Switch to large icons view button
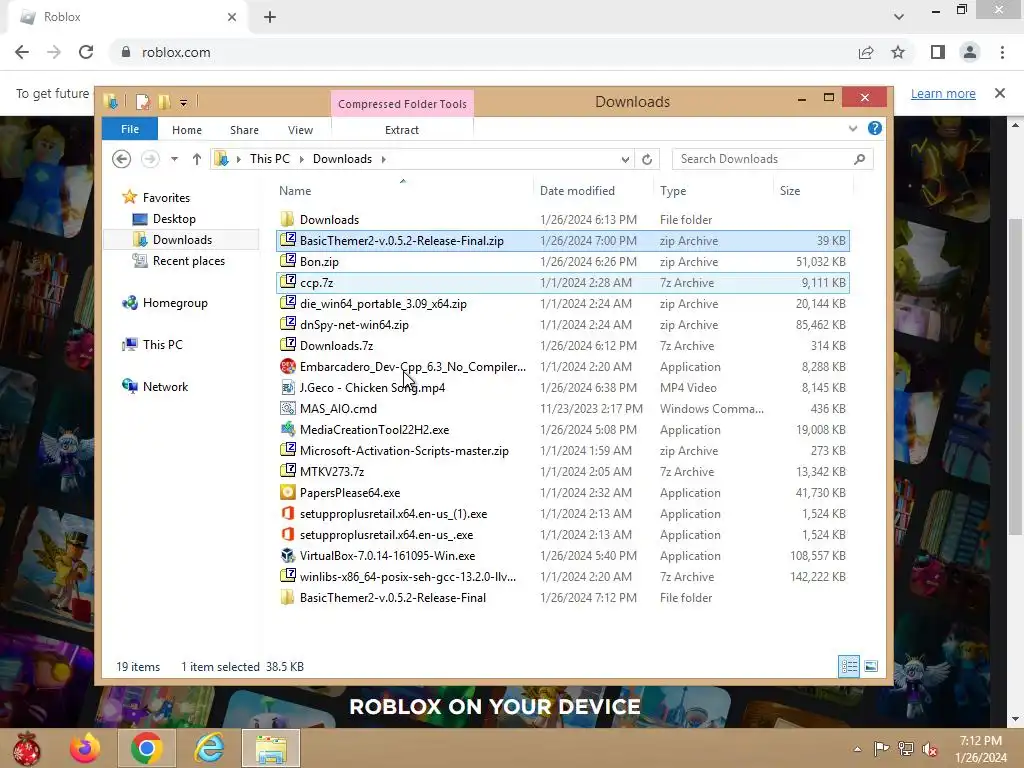1024x768 pixels. tap(871, 666)
